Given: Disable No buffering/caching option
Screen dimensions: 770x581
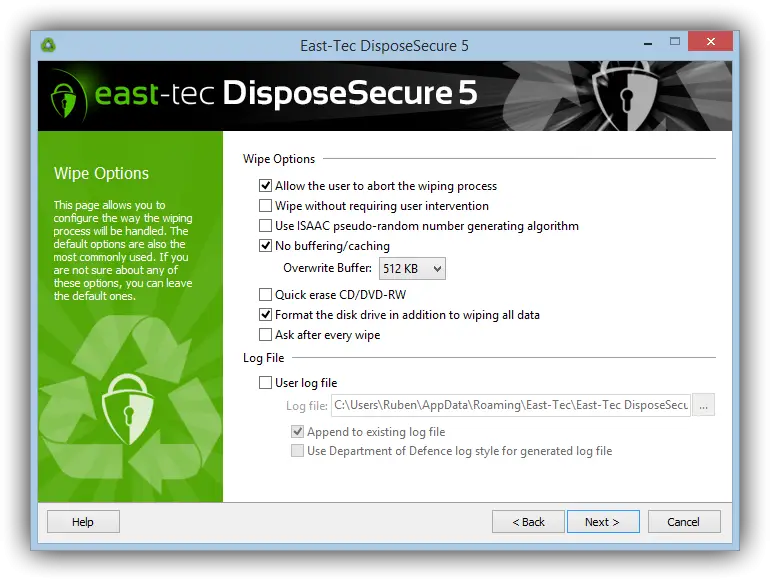Looking at the screenshot, I should [x=265, y=246].
